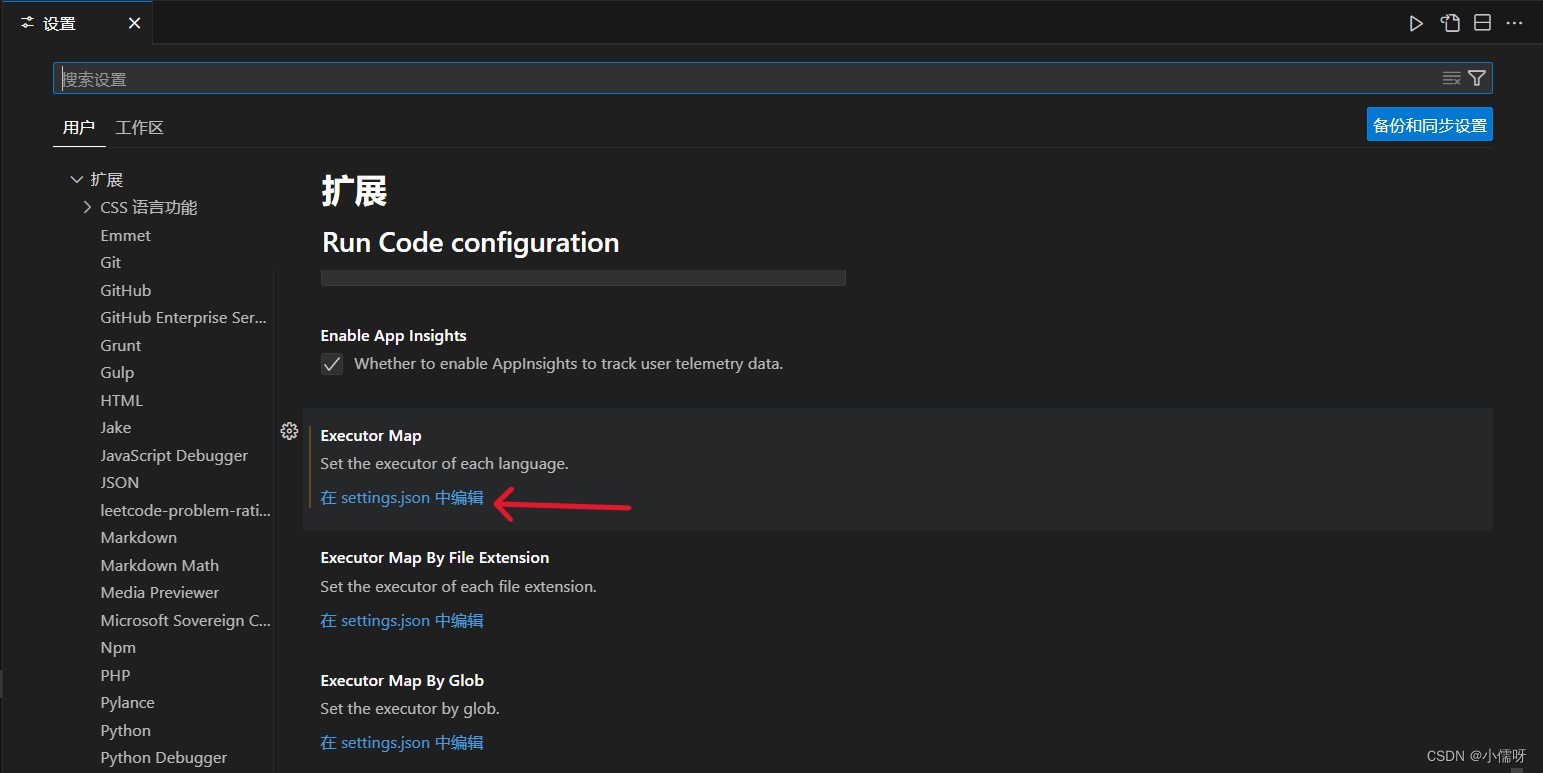1543x773 pixels.
Task: Click the Run or Debug play icon
Action: click(1416, 22)
